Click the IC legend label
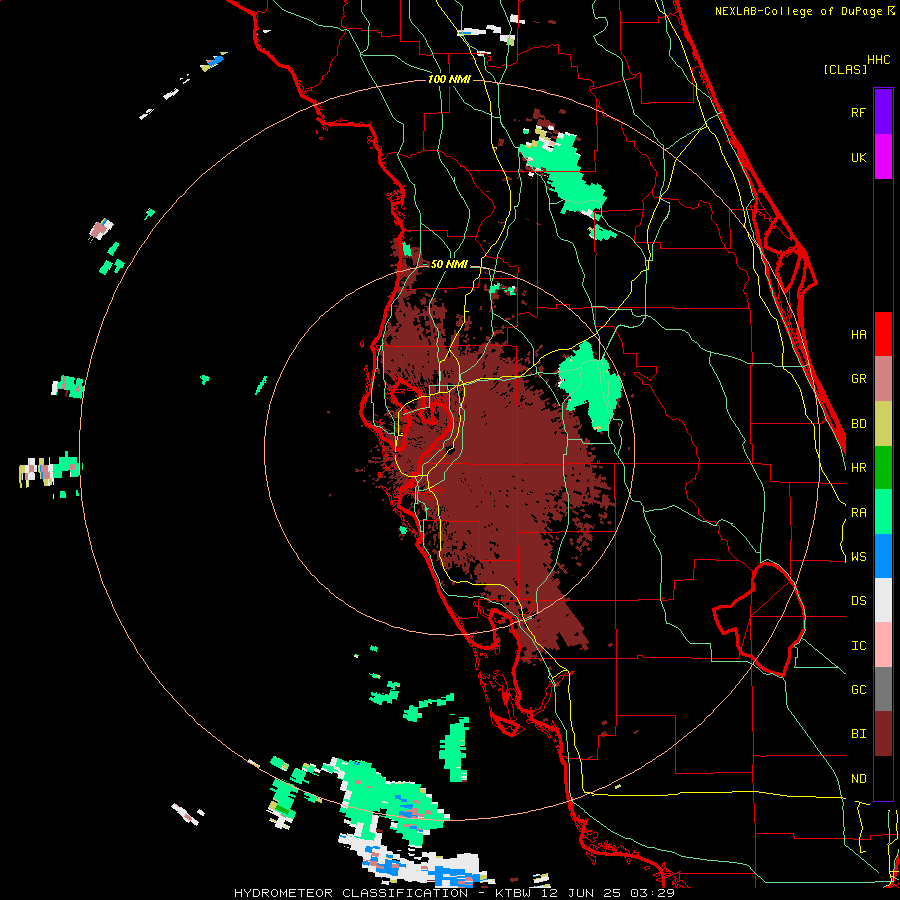This screenshot has width=900, height=900. click(858, 646)
